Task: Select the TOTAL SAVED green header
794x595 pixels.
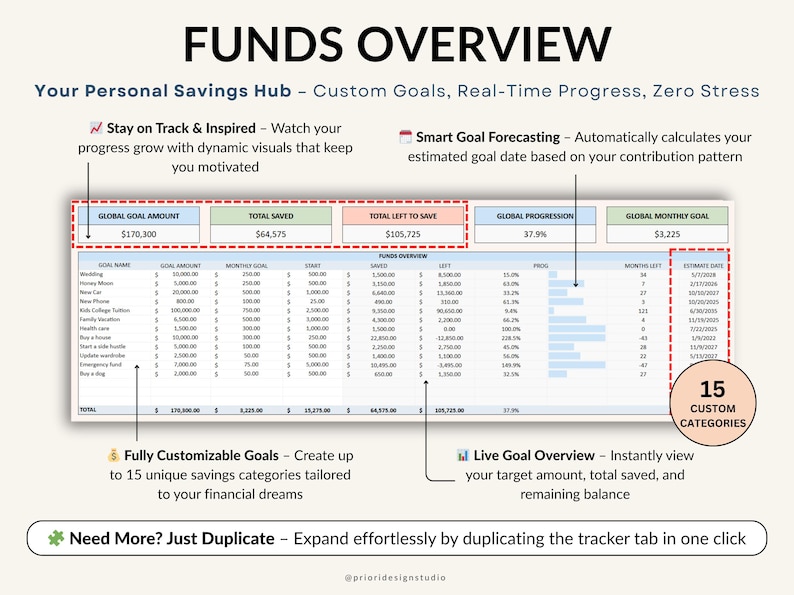Action: (x=271, y=216)
